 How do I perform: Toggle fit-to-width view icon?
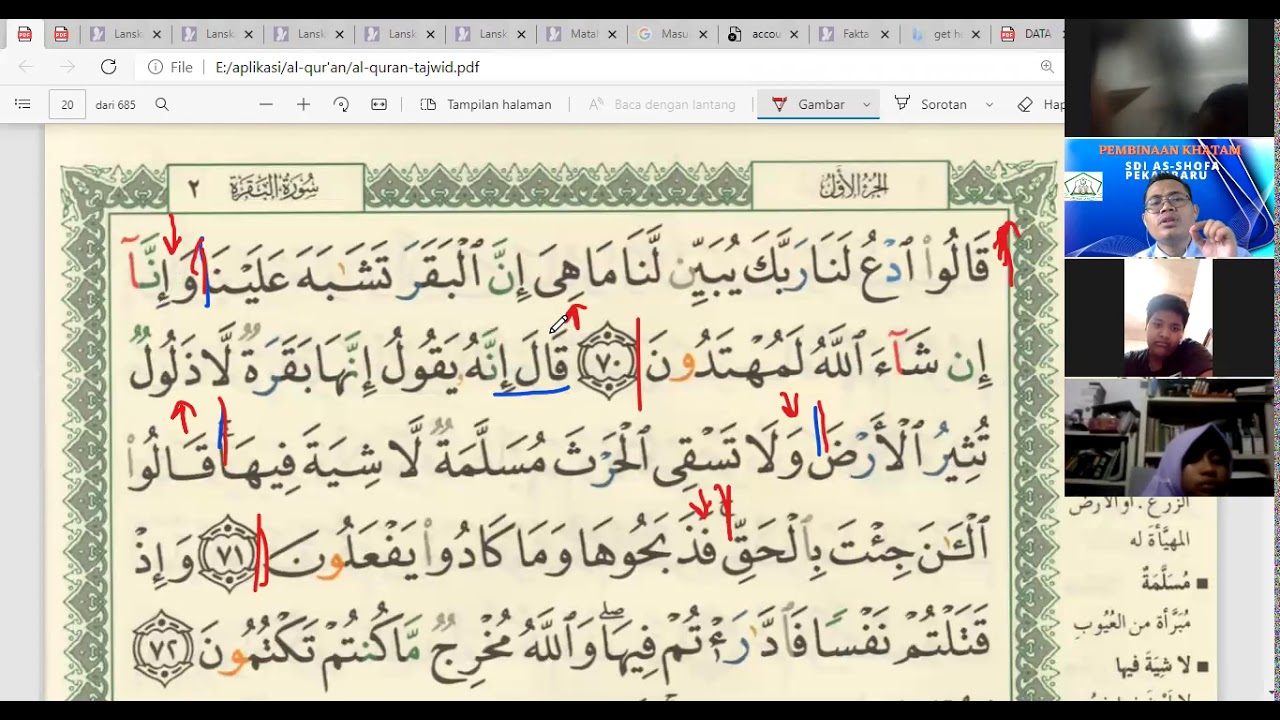pos(379,104)
